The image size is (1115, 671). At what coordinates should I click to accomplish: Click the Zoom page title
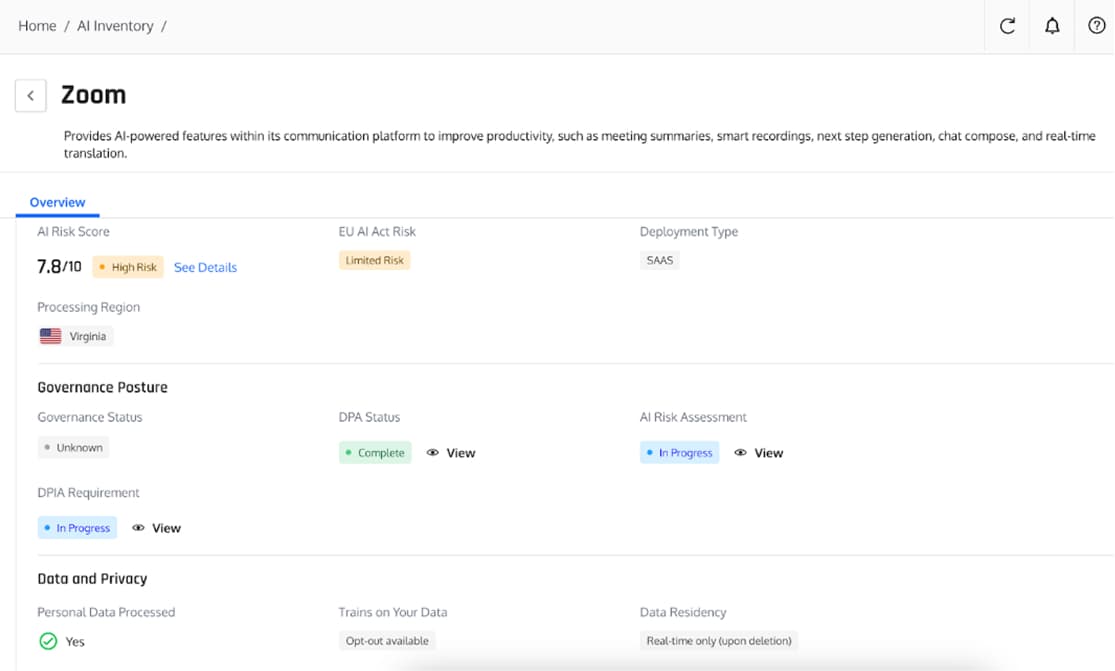pos(94,95)
